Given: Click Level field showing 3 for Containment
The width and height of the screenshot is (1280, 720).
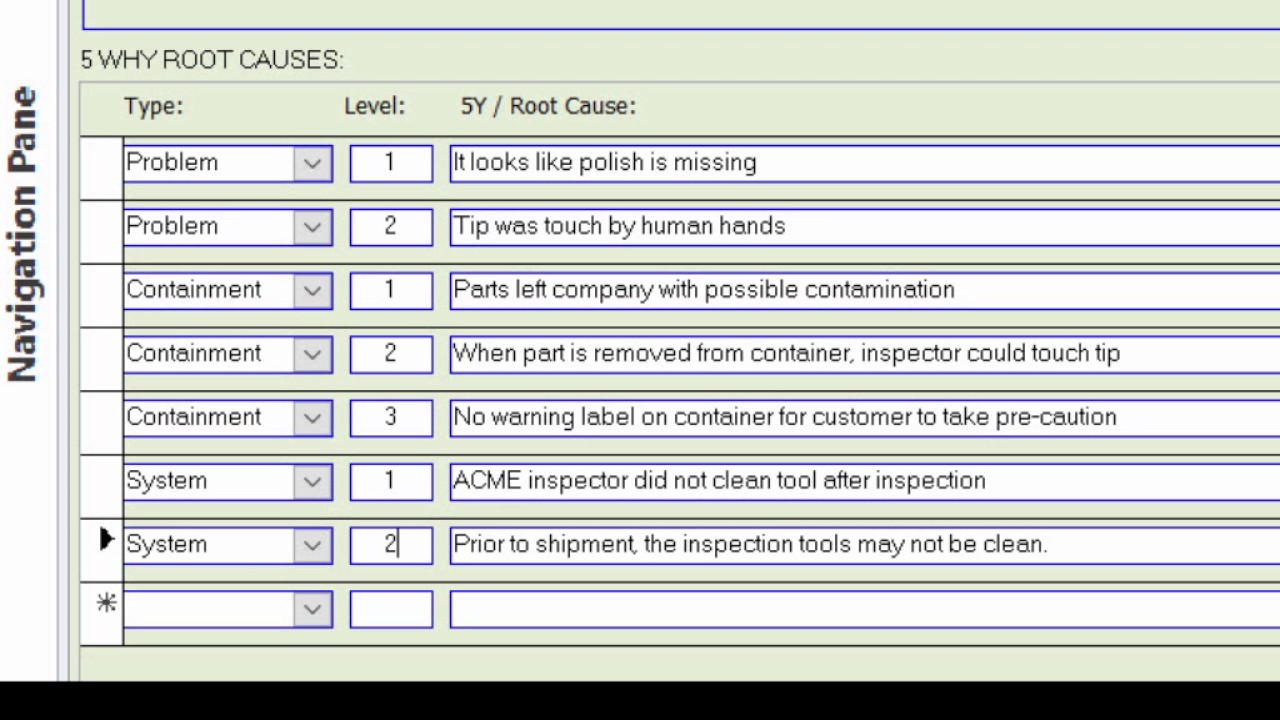Looking at the screenshot, I should click(x=391, y=418).
